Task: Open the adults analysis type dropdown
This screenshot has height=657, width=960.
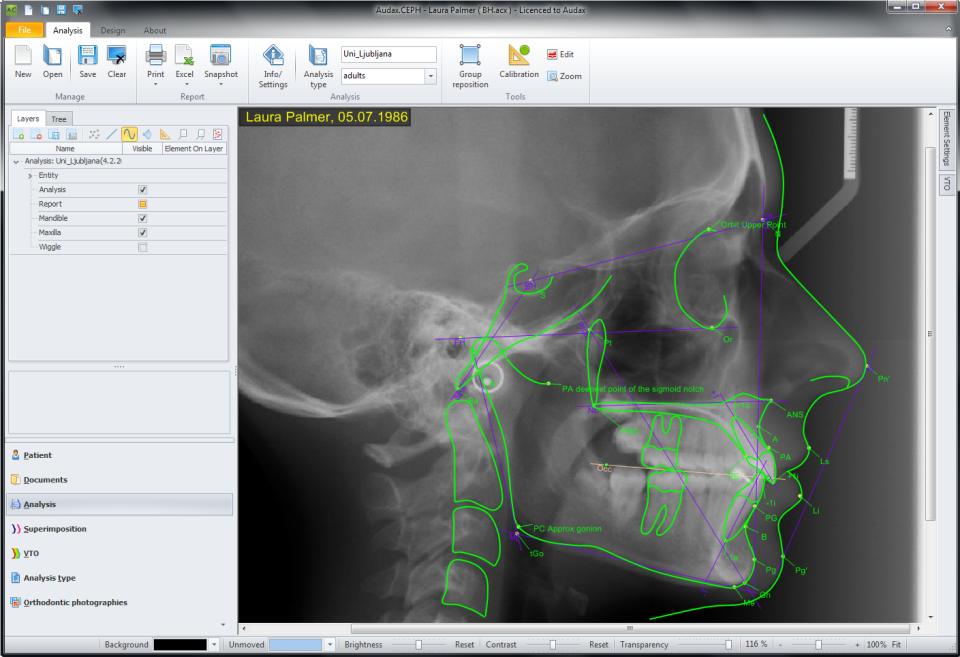Action: (x=430, y=75)
